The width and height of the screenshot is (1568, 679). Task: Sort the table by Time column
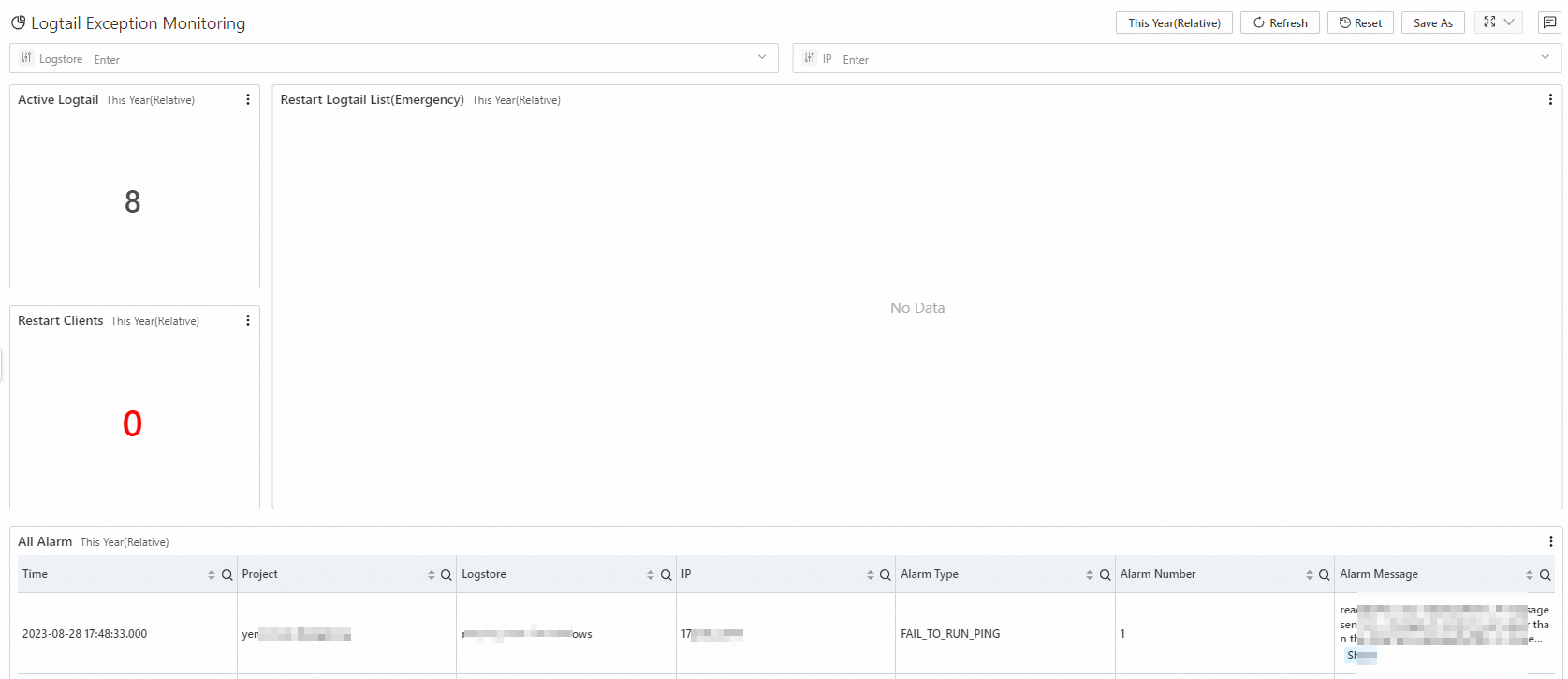(x=212, y=575)
